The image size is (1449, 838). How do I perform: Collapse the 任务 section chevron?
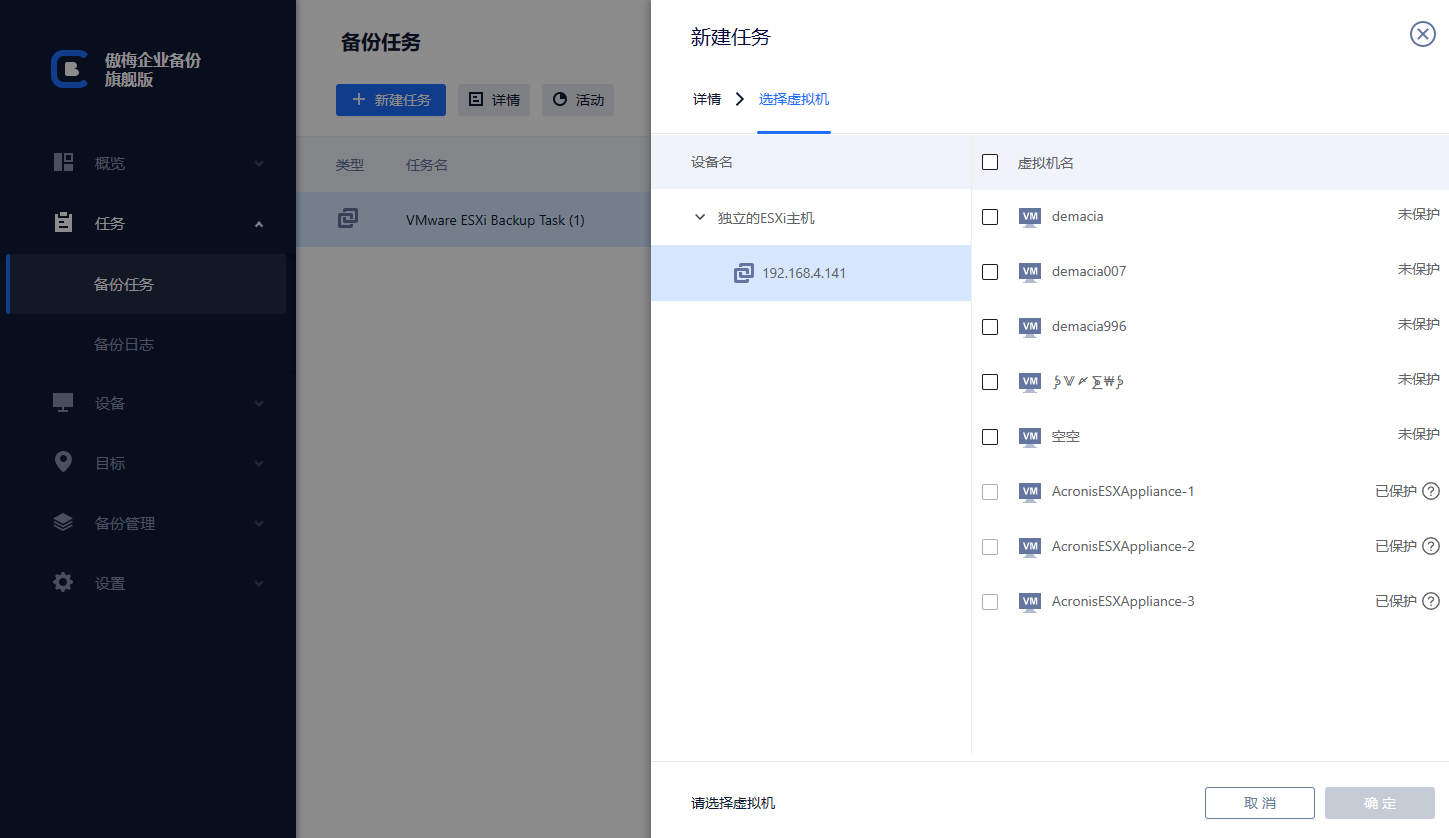(x=259, y=223)
